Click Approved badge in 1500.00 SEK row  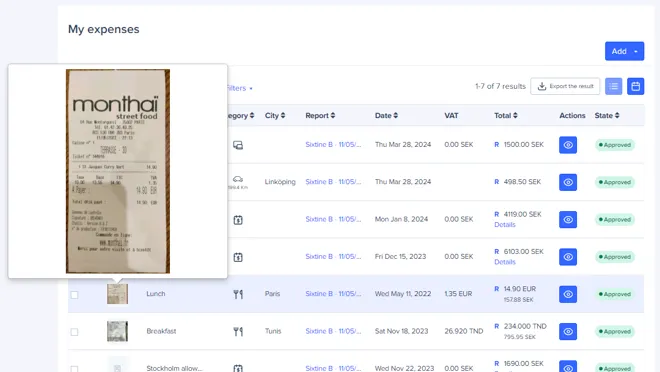tap(615, 145)
